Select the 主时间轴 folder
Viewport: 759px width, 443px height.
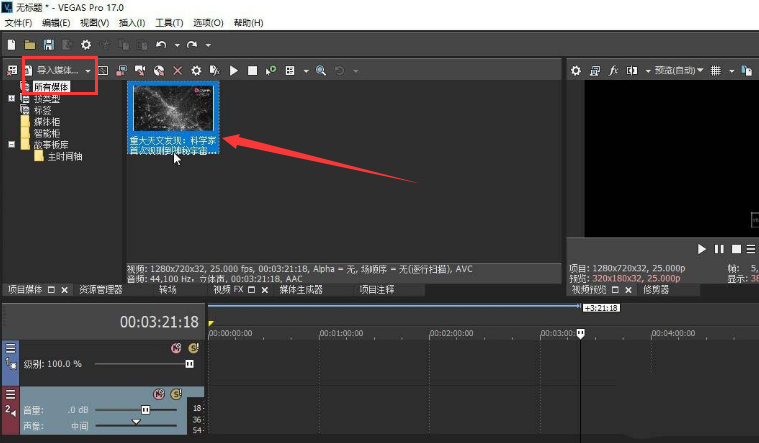(64, 156)
